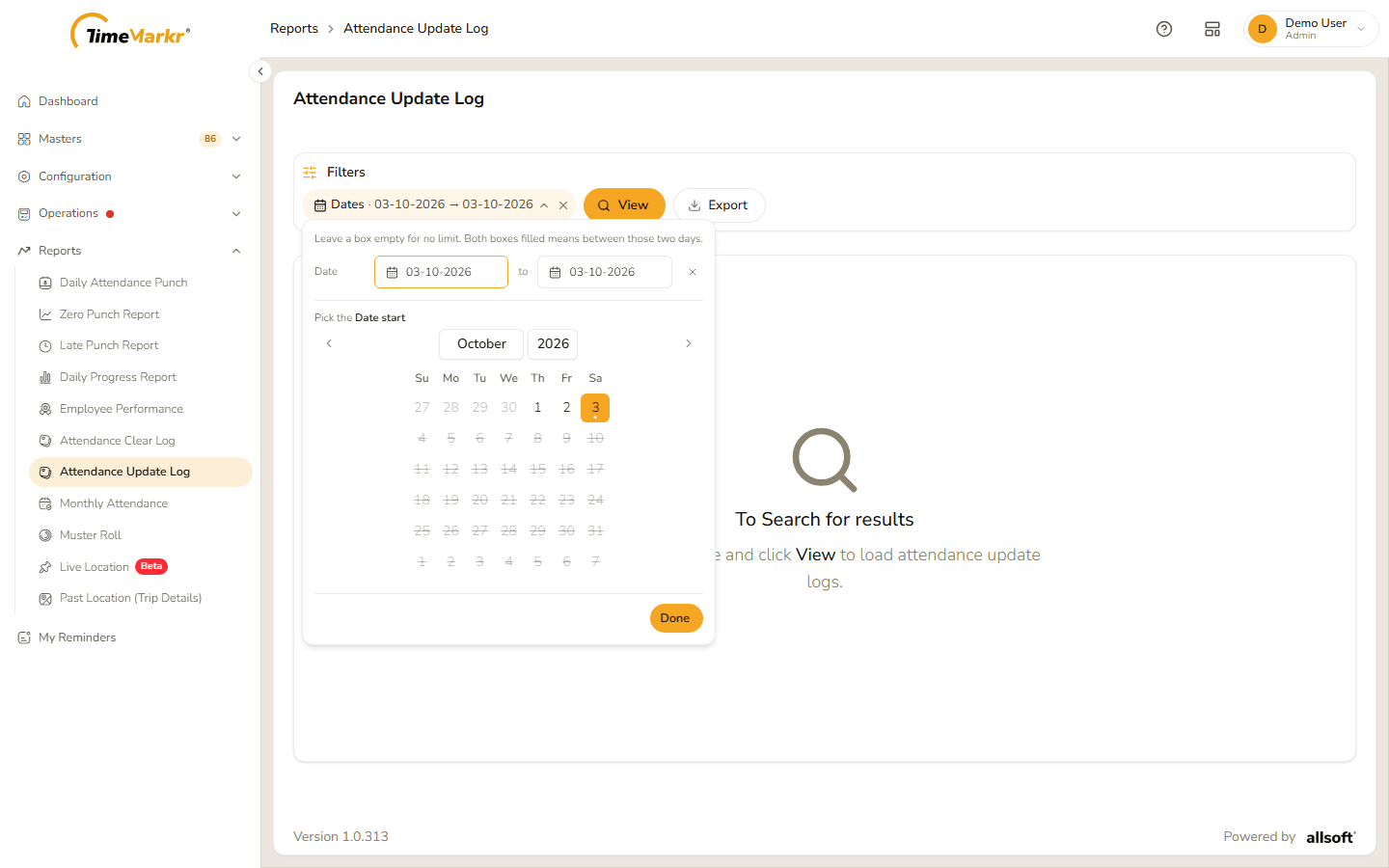Focus the start date input field
This screenshot has width=1389, height=868.
click(x=441, y=272)
